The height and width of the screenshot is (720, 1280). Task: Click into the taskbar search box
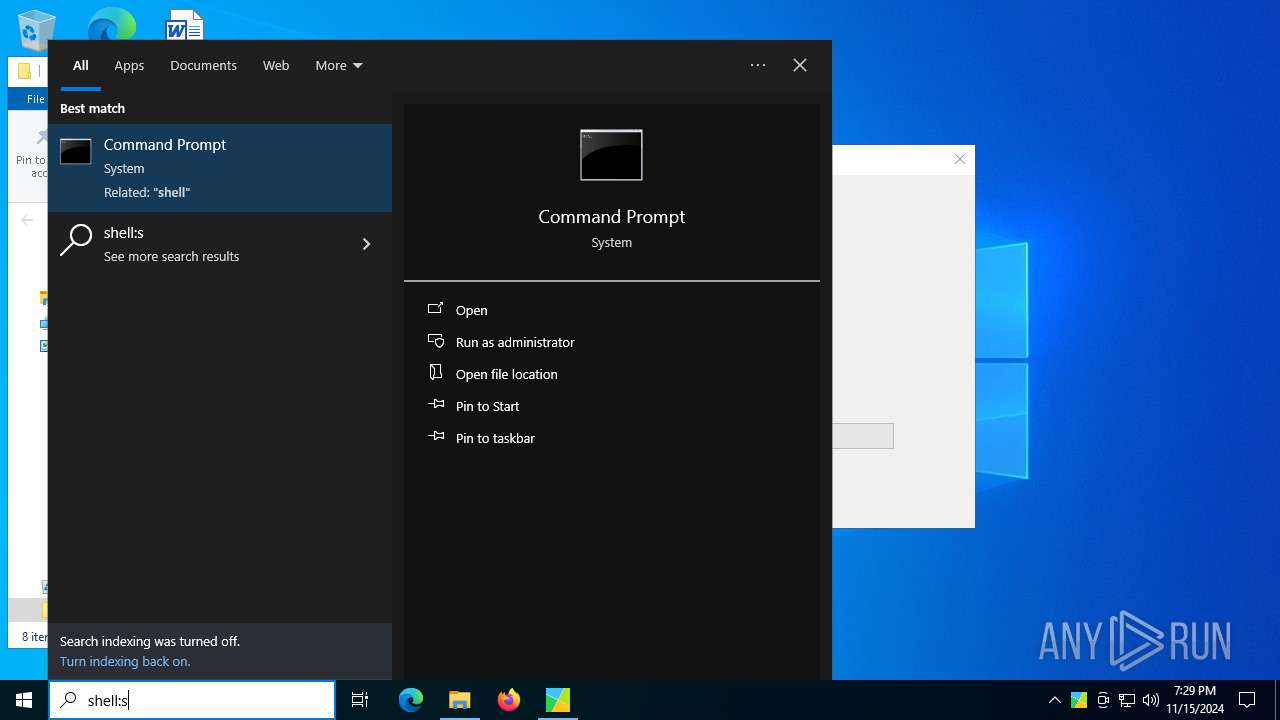(x=192, y=700)
